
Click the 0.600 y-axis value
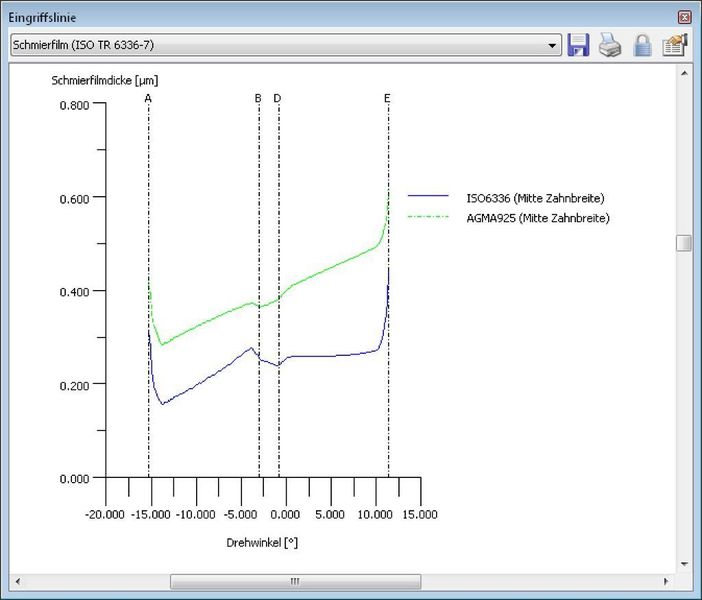tap(74, 199)
